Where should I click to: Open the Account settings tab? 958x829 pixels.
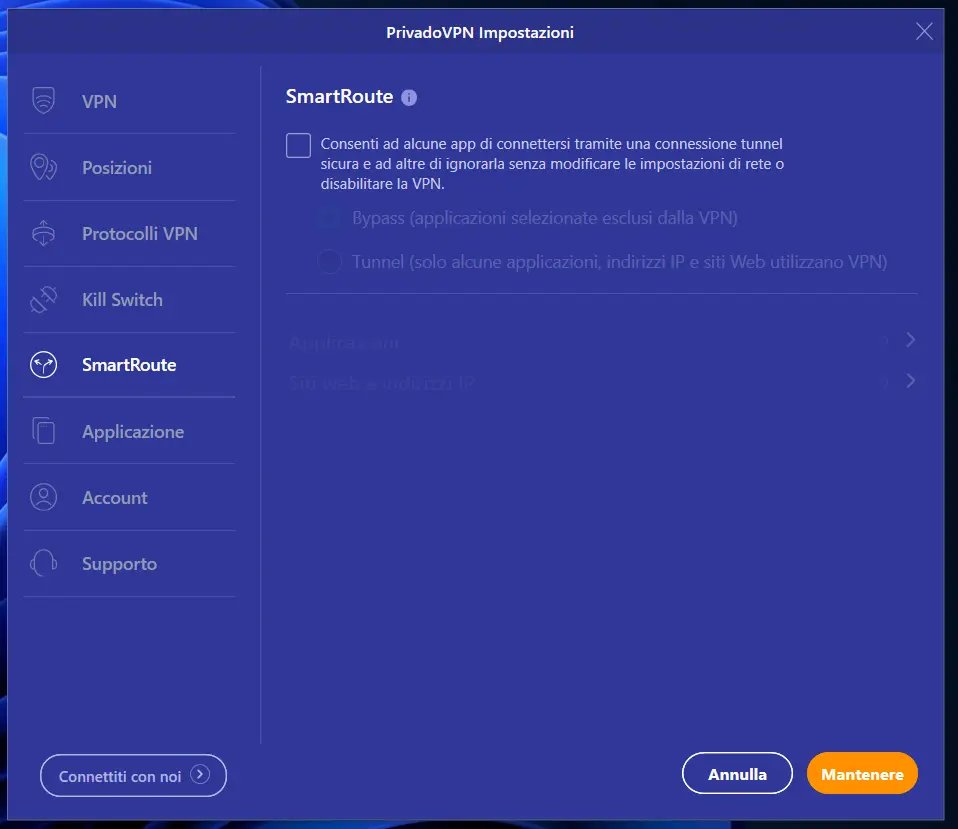pos(129,497)
